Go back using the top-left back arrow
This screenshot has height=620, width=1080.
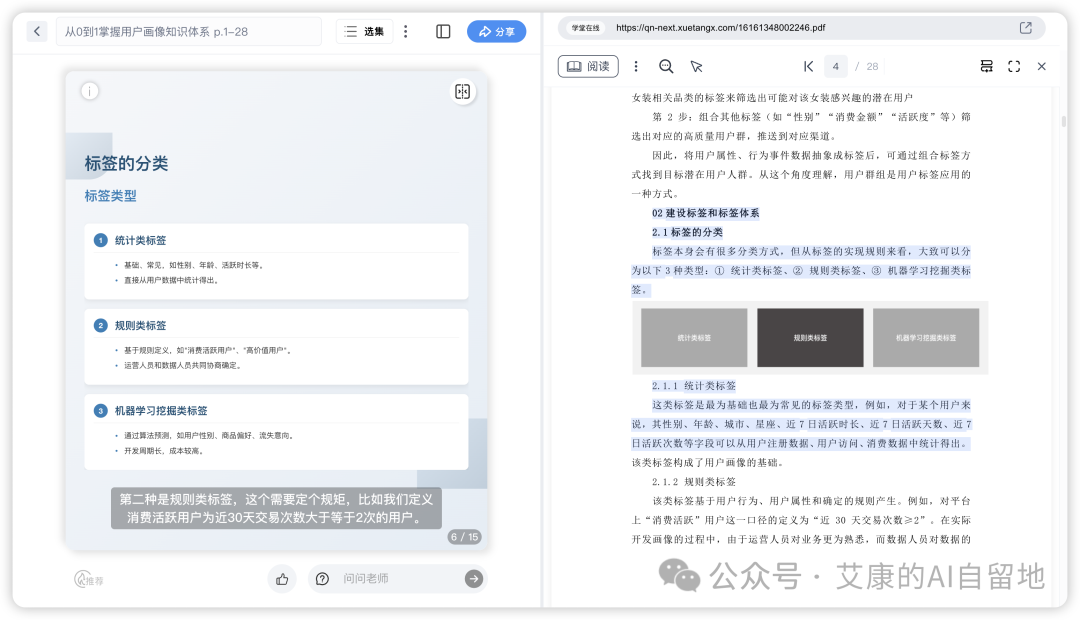(37, 31)
